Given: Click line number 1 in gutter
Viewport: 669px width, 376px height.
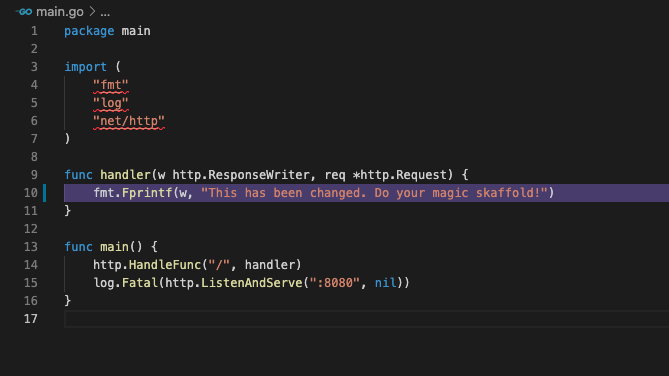Looking at the screenshot, I should [x=34, y=31].
